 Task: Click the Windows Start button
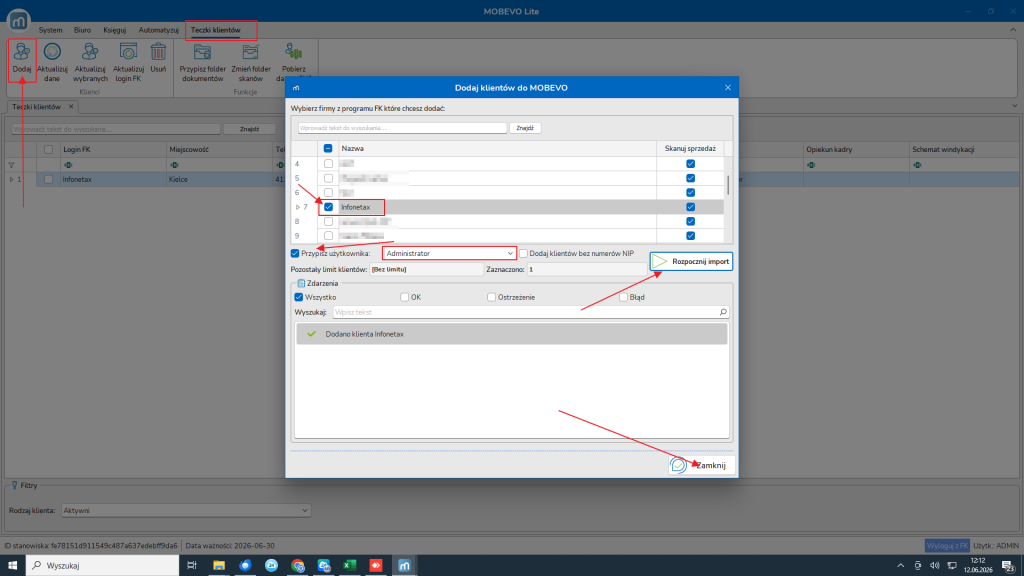pyautogui.click(x=12, y=566)
